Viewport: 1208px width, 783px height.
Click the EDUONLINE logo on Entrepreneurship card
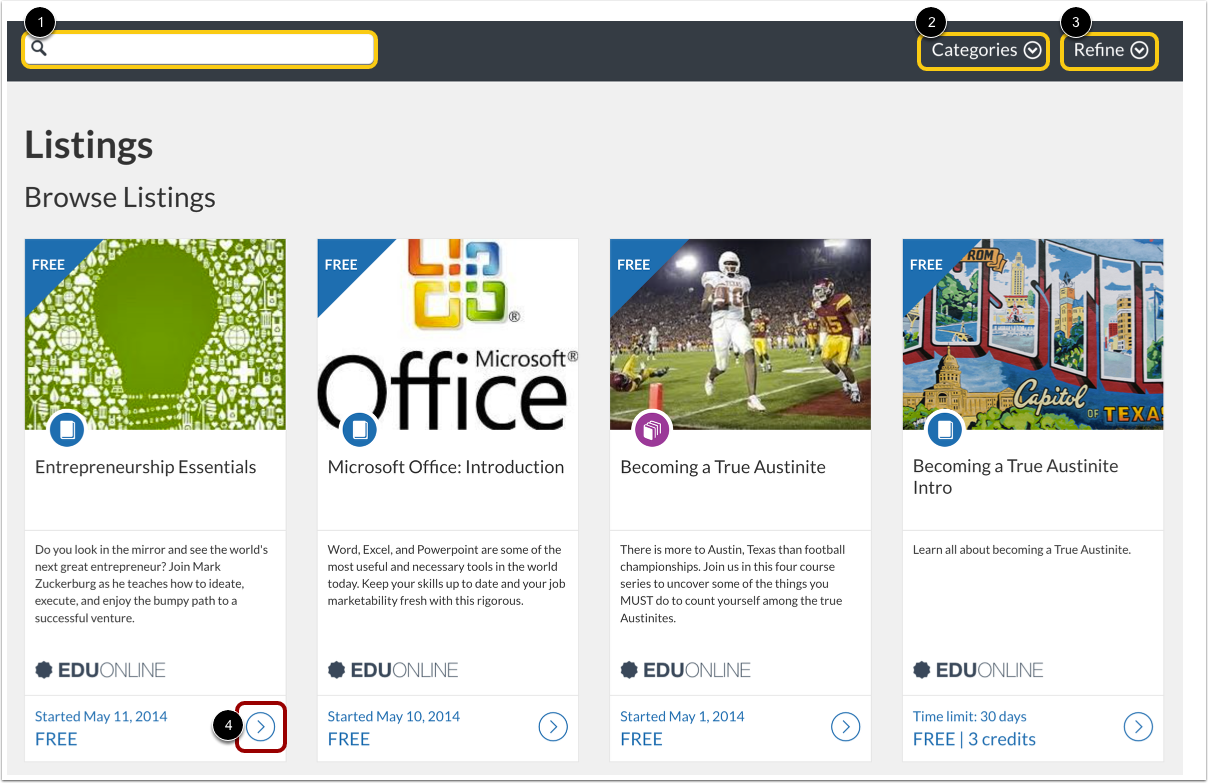point(100,670)
